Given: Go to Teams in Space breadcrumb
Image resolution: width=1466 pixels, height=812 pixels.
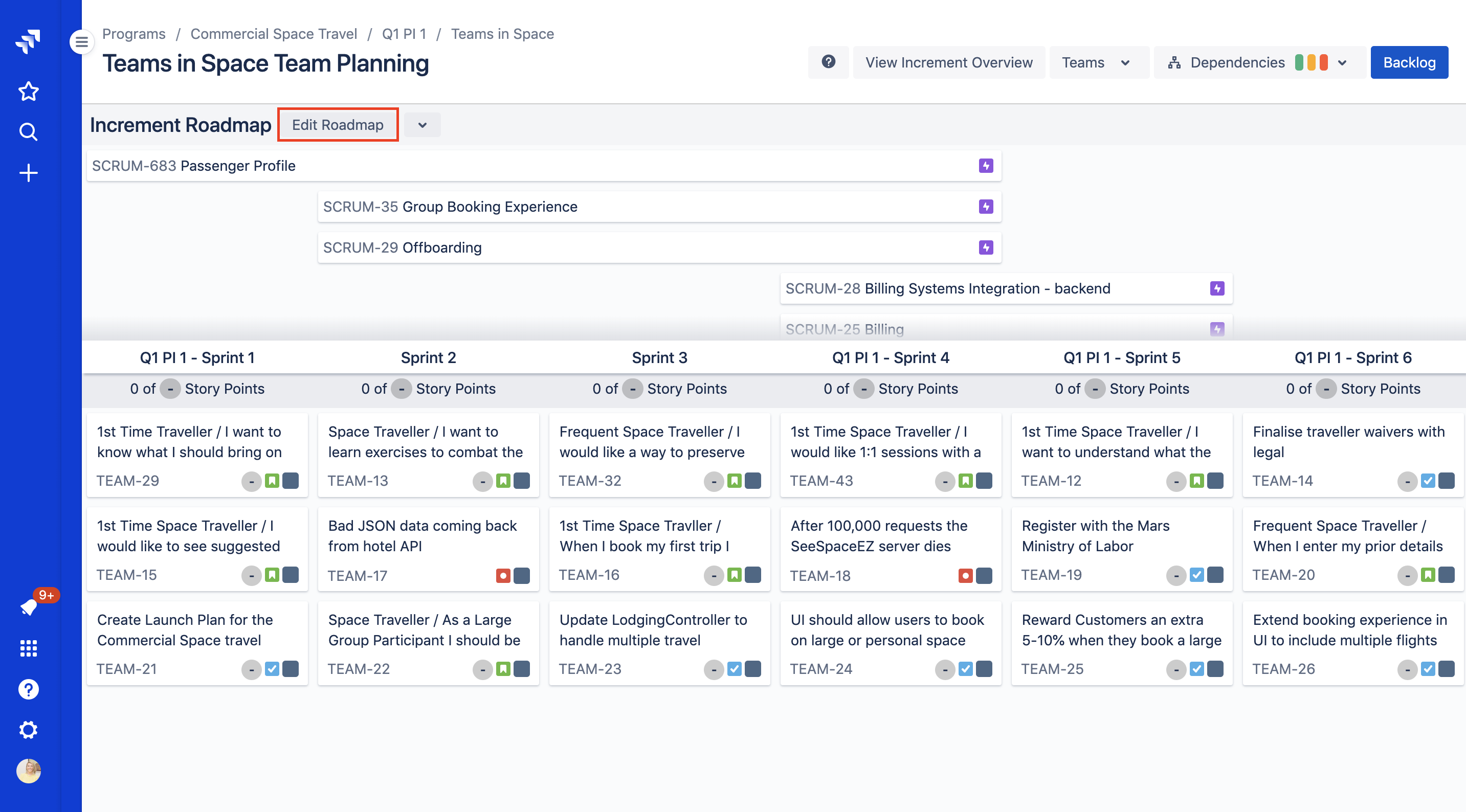Looking at the screenshot, I should pyautogui.click(x=502, y=34).
